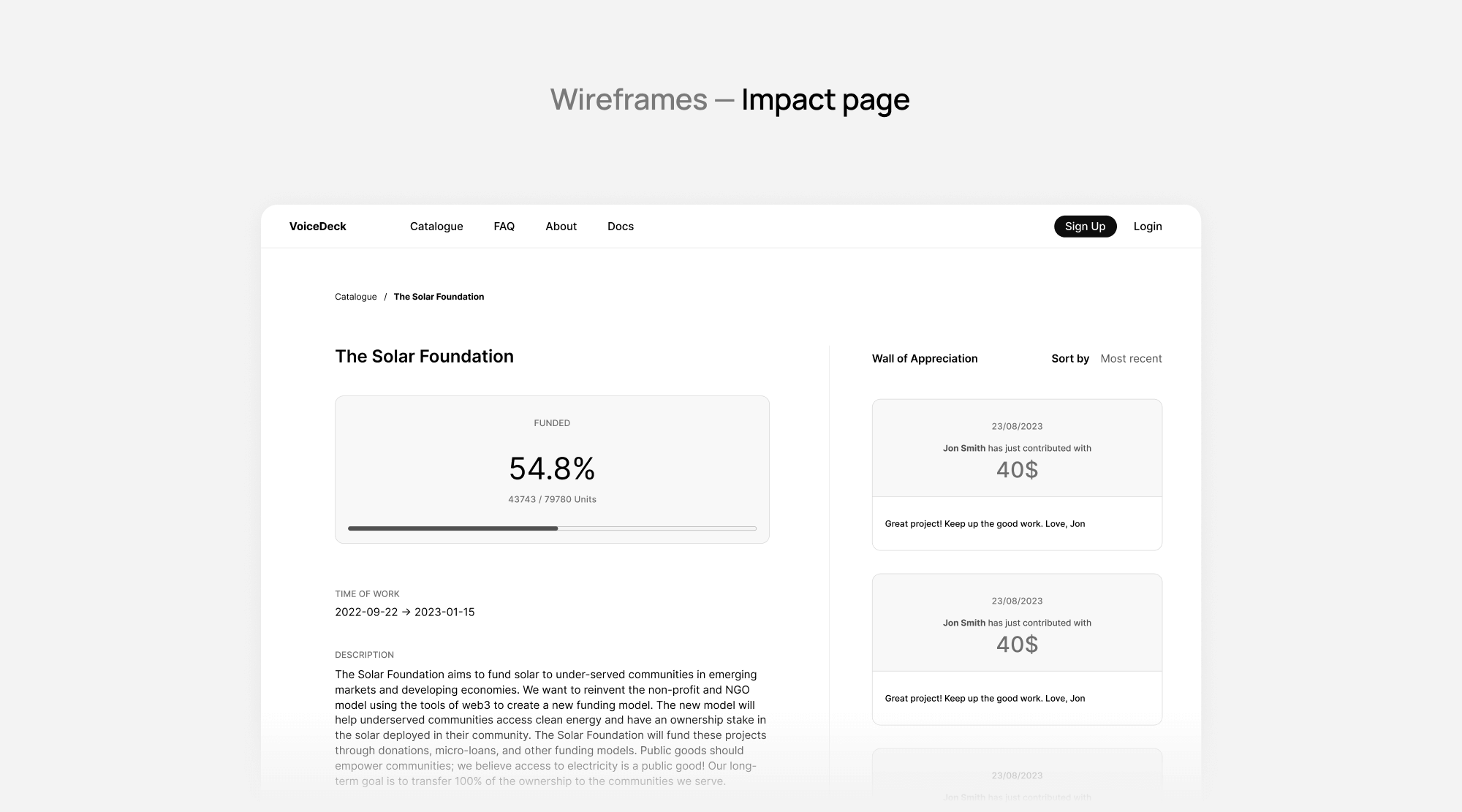Click the 40$ amount in the second contribution card
This screenshot has width=1462, height=812.
tap(1017, 645)
